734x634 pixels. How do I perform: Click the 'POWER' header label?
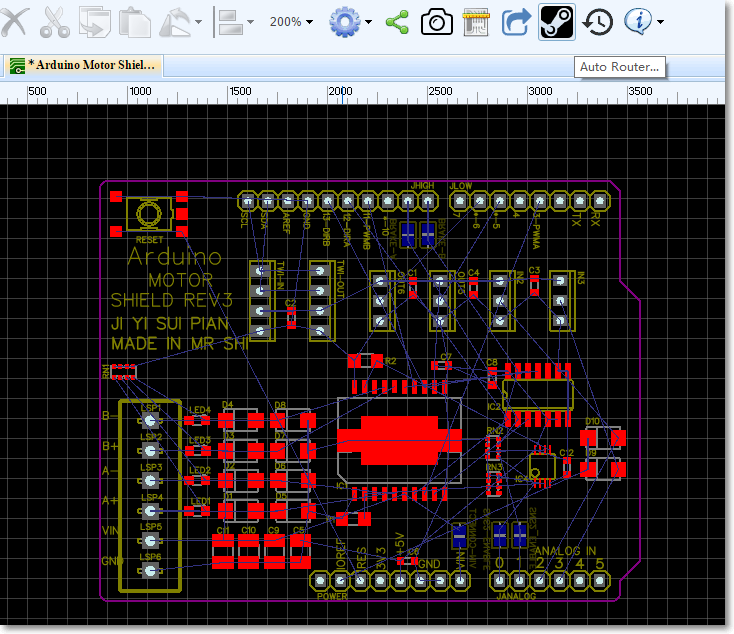click(332, 597)
